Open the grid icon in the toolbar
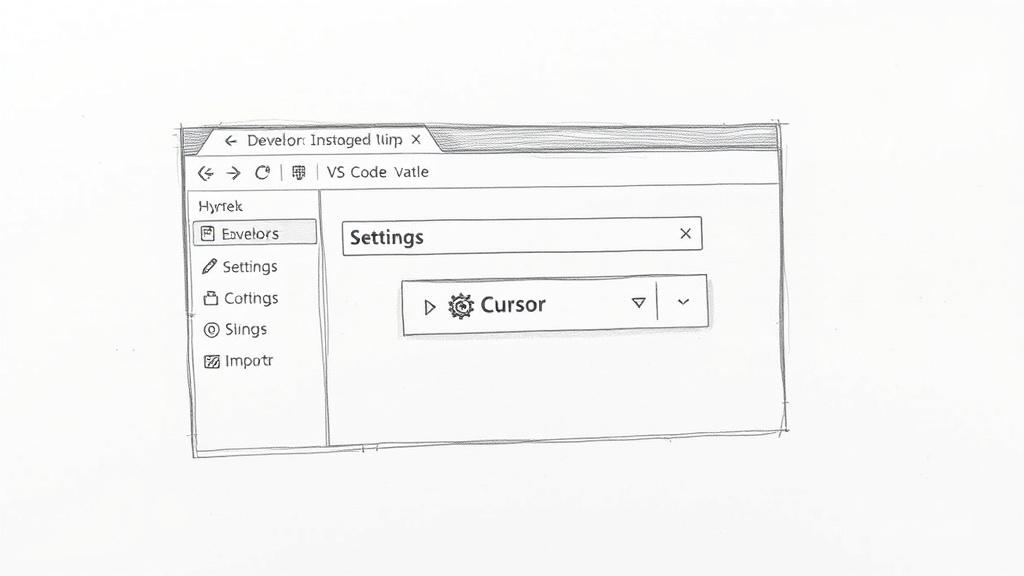 [x=298, y=172]
